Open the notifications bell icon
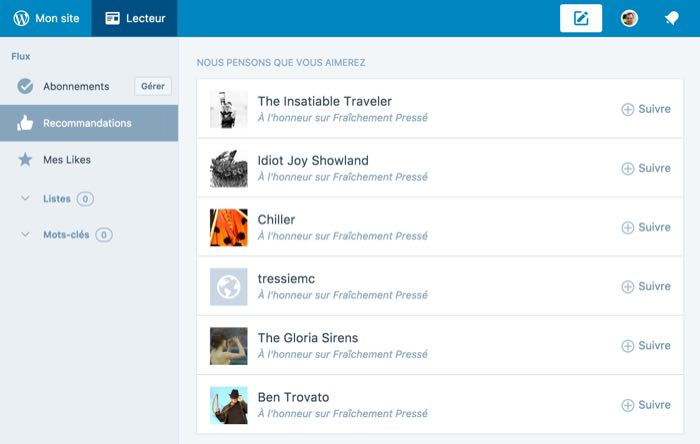Image resolution: width=700 pixels, height=444 pixels. point(672,18)
